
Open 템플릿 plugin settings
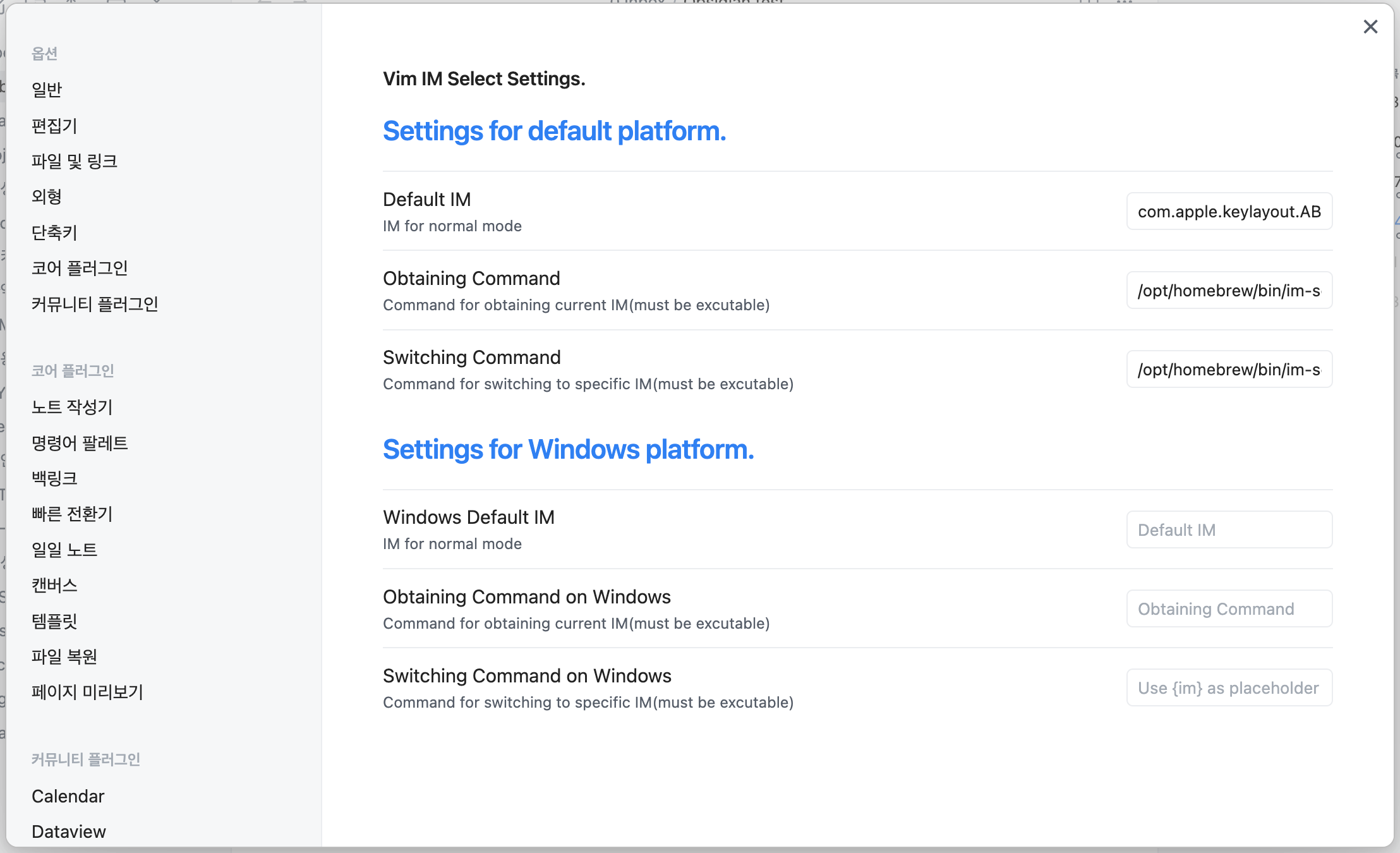[54, 621]
